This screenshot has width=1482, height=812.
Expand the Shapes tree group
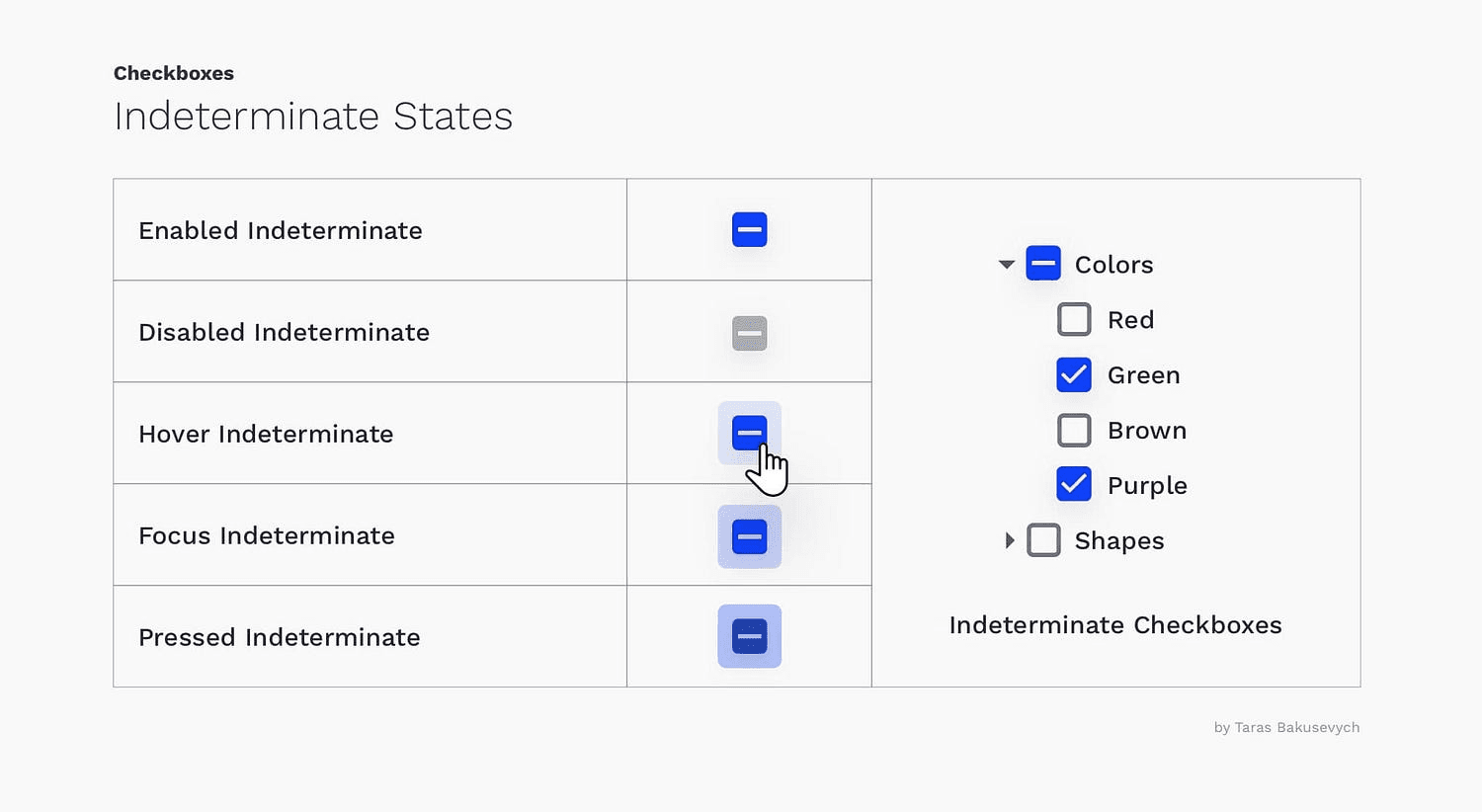coord(1009,540)
